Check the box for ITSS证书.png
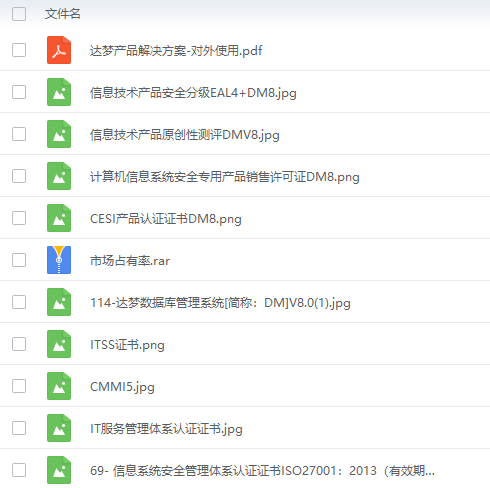 click(x=19, y=344)
